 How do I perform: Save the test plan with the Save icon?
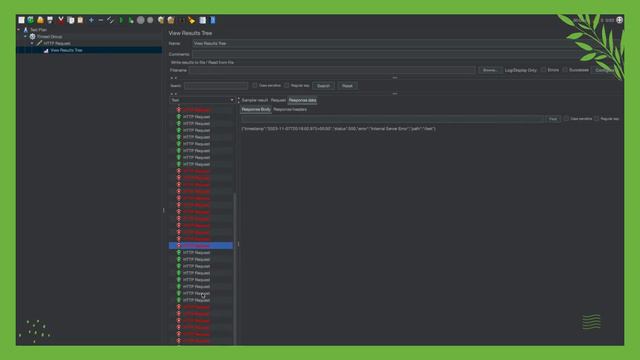[x=50, y=20]
